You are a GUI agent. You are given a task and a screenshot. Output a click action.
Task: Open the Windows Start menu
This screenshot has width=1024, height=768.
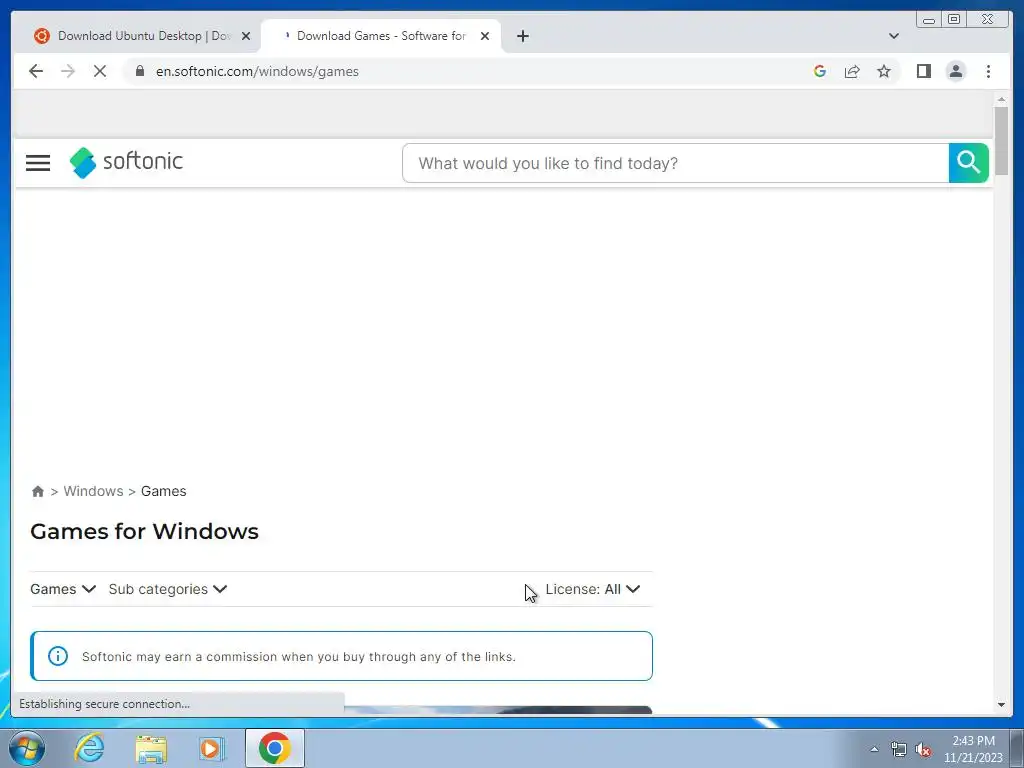pyautogui.click(x=27, y=748)
